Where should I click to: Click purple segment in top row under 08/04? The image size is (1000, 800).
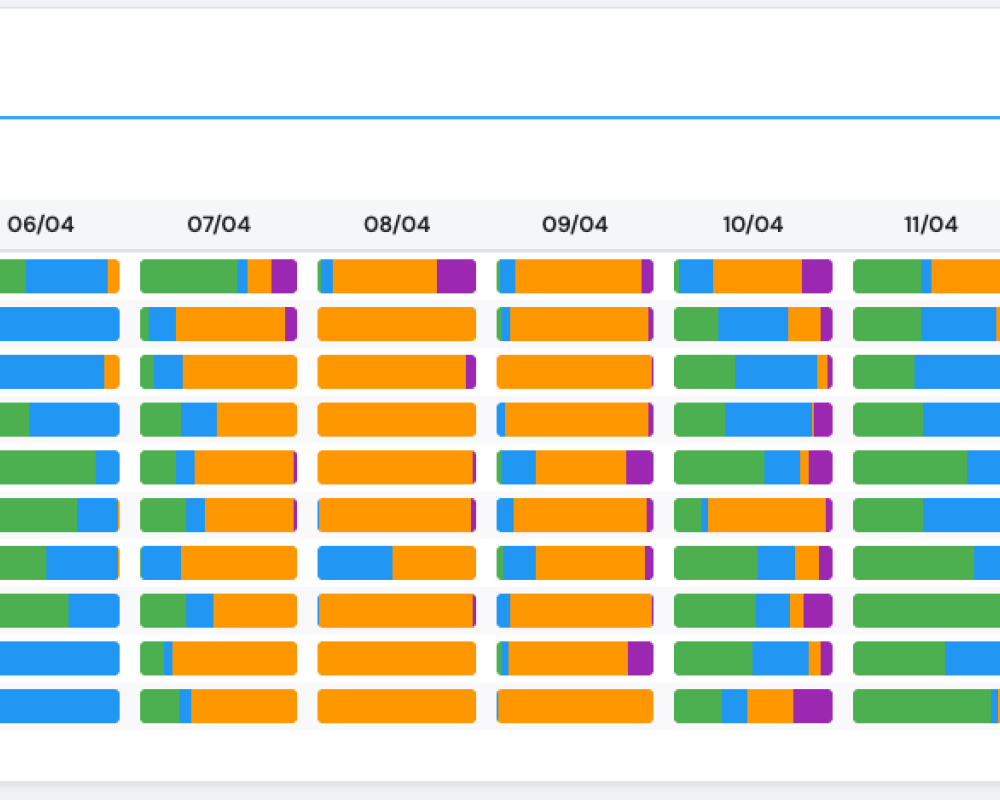click(x=456, y=276)
